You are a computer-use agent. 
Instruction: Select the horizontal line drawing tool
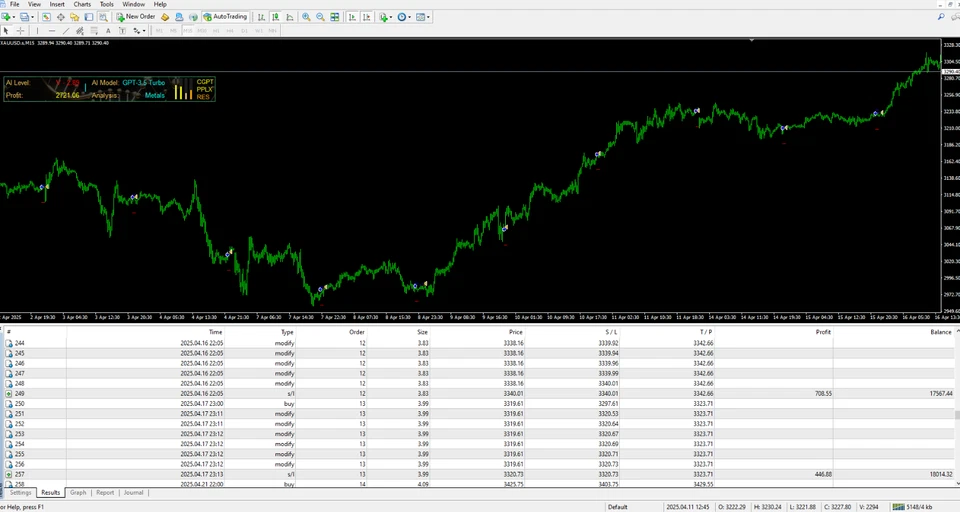pos(51,30)
